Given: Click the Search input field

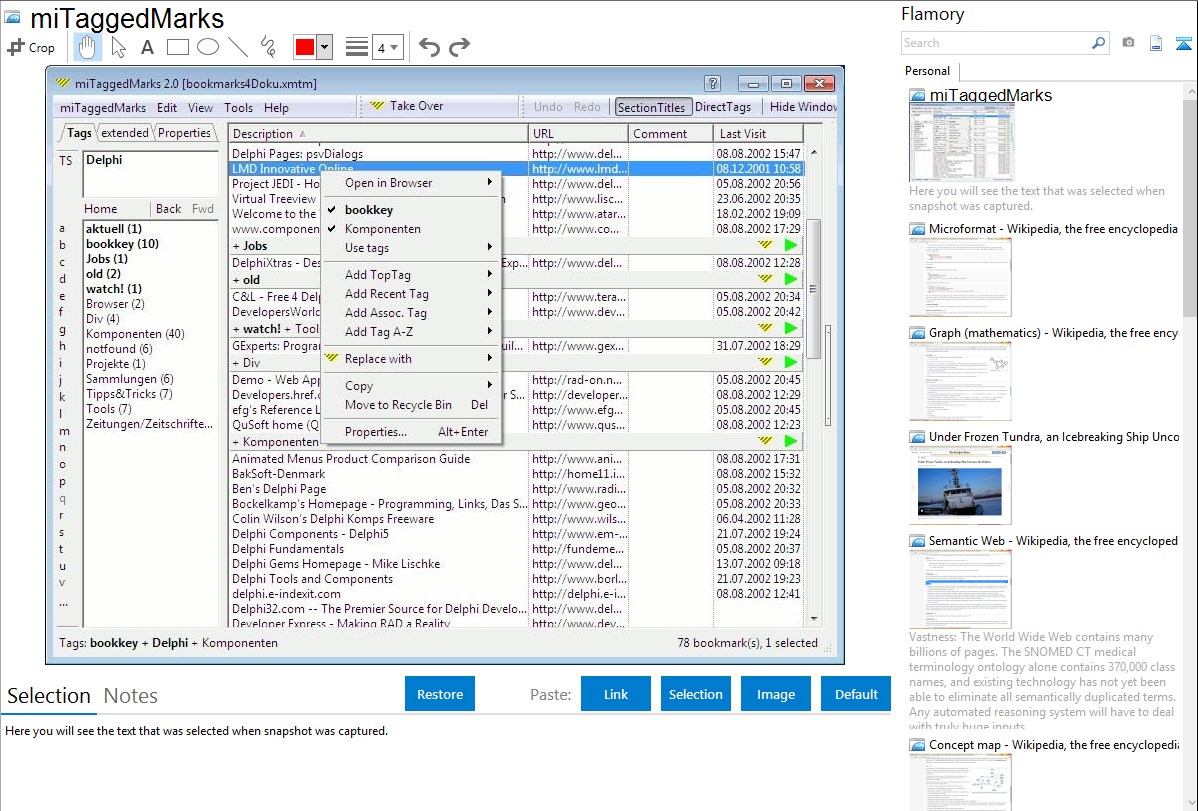Looking at the screenshot, I should coord(995,43).
